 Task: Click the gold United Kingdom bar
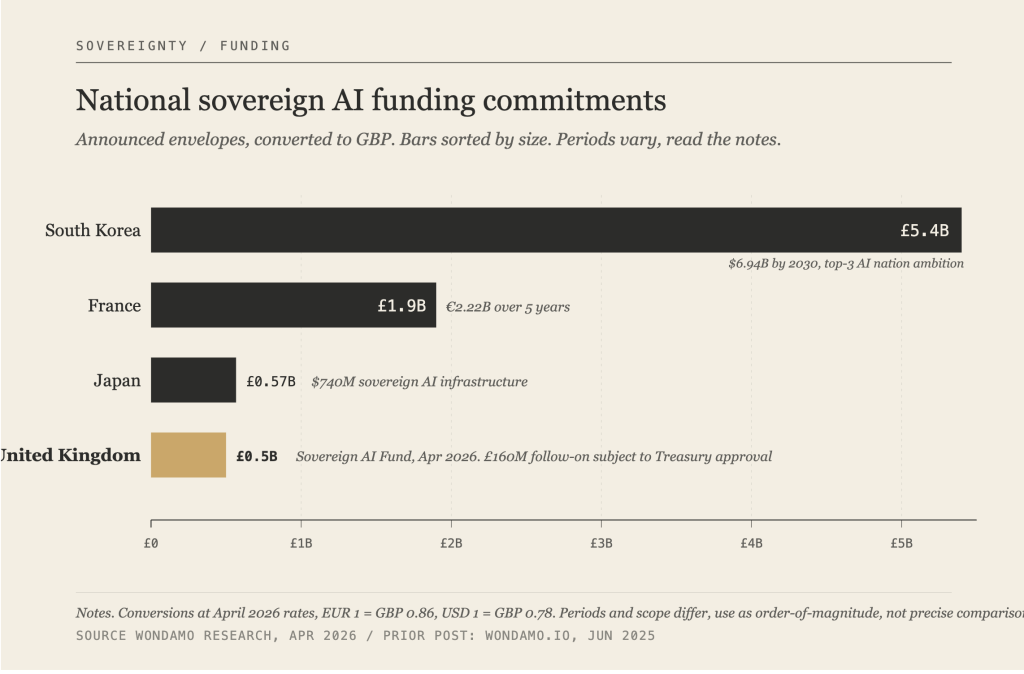tap(188, 455)
